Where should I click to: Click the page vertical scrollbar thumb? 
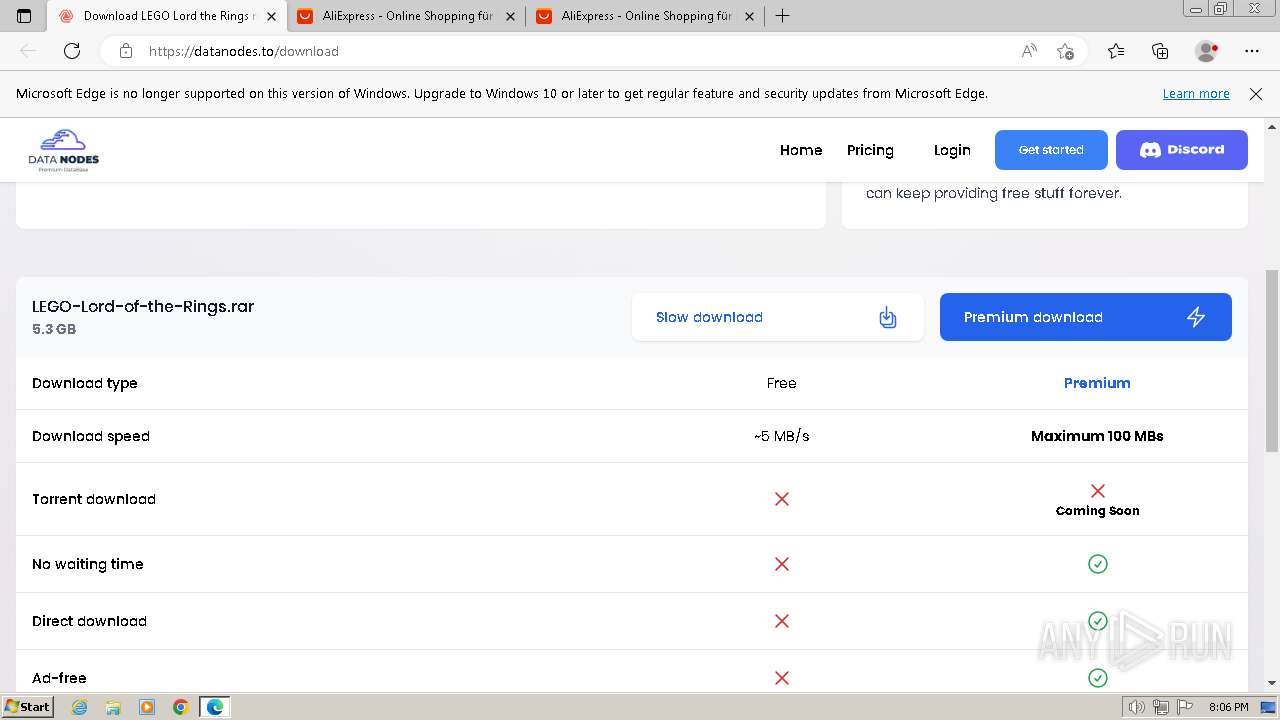click(x=1272, y=360)
